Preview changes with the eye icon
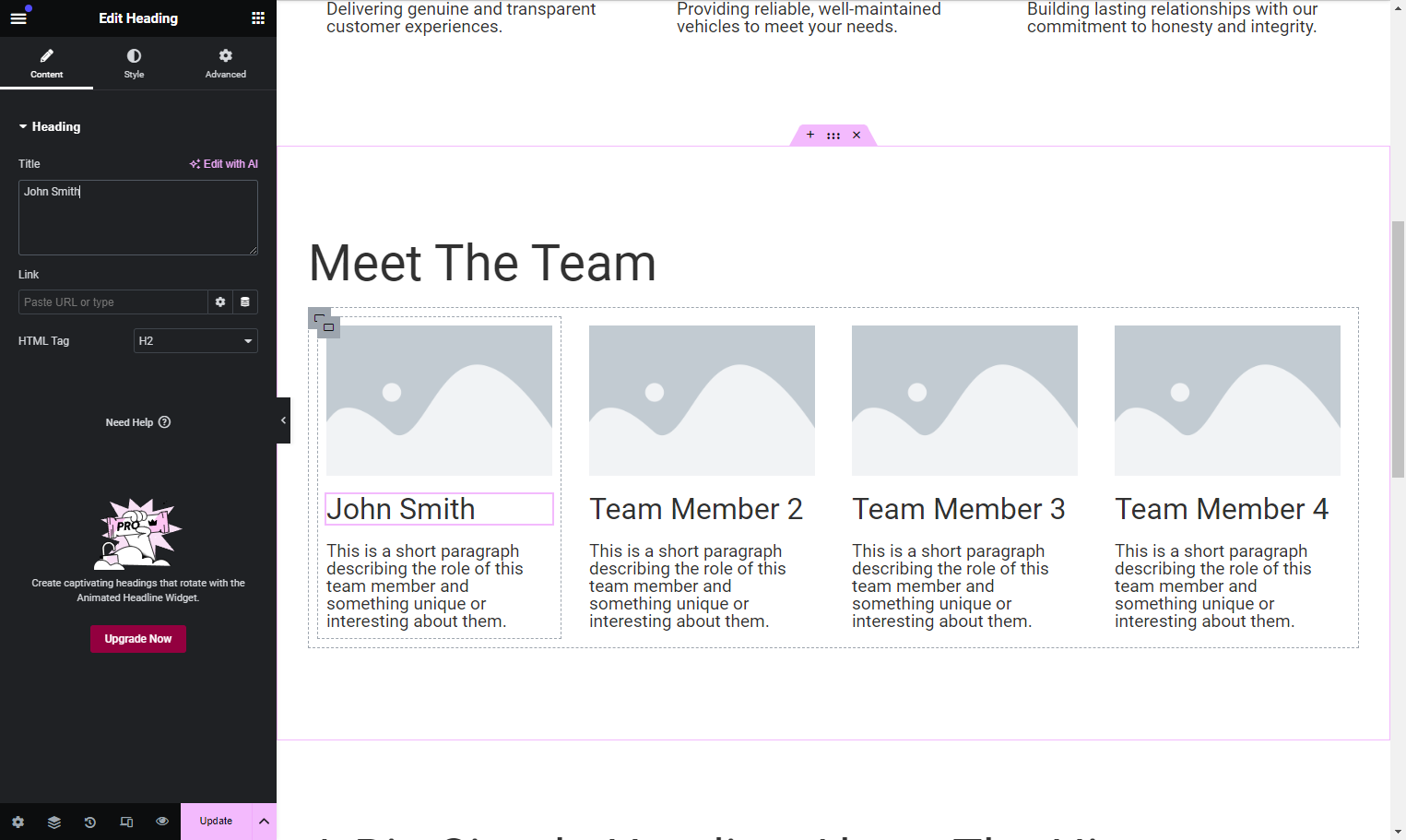This screenshot has height=840, width=1406. (x=162, y=822)
